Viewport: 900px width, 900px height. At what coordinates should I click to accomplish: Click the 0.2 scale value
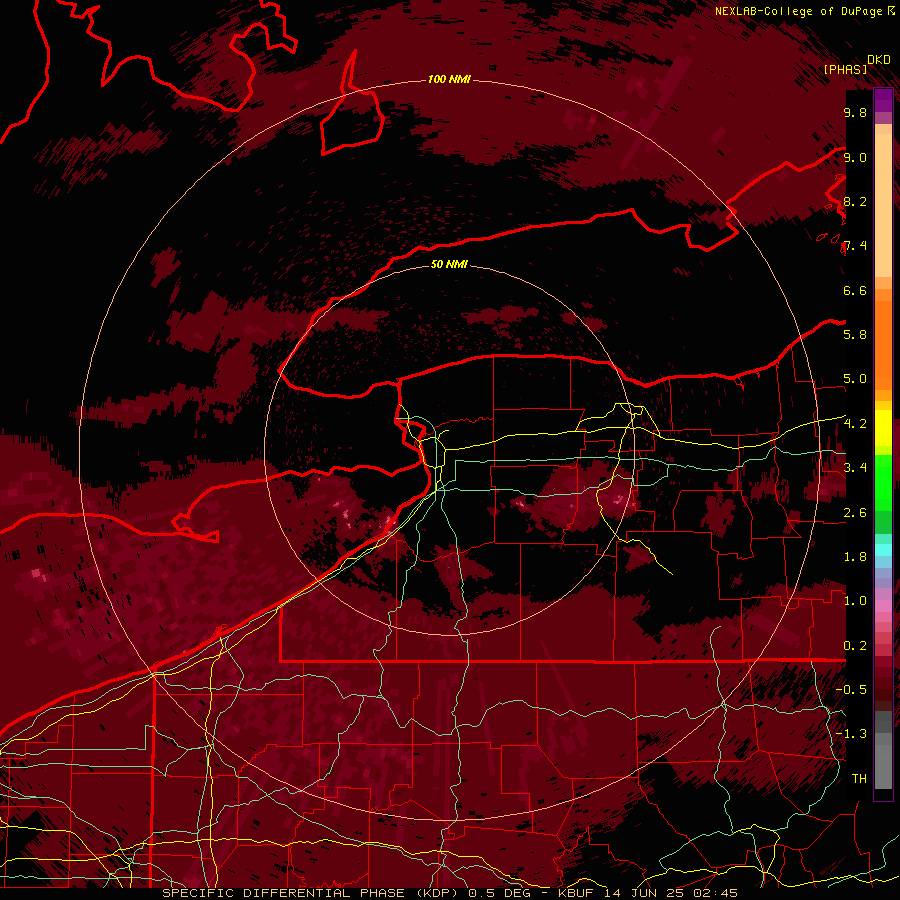coord(855,646)
